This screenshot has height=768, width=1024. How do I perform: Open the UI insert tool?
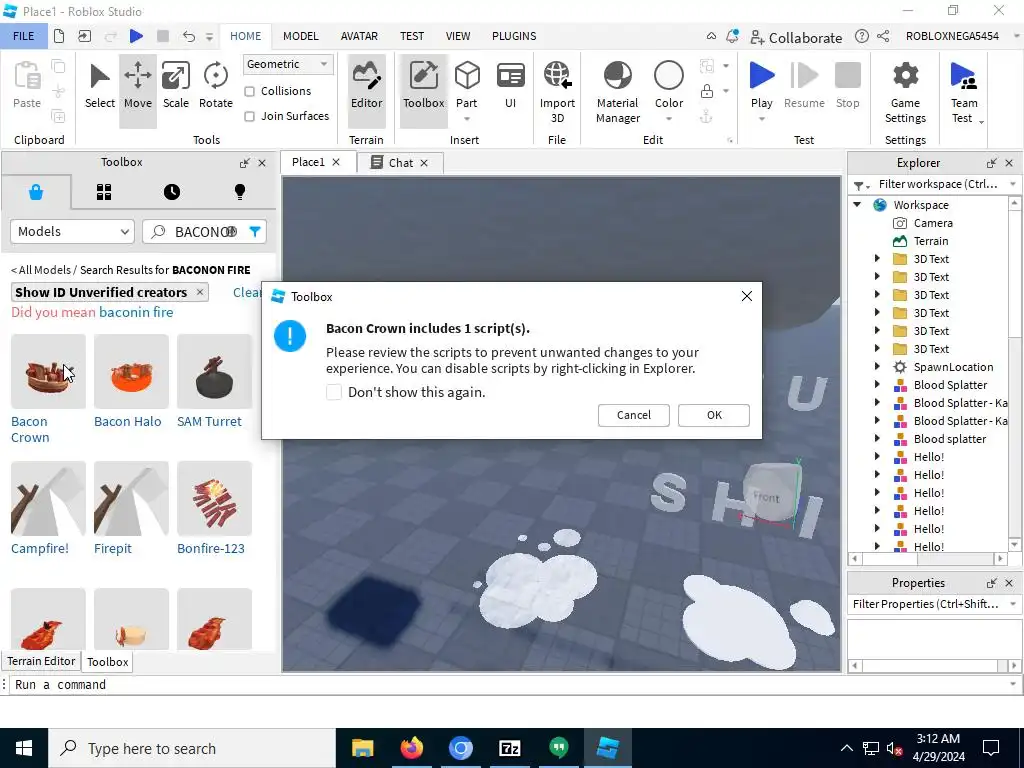[511, 87]
